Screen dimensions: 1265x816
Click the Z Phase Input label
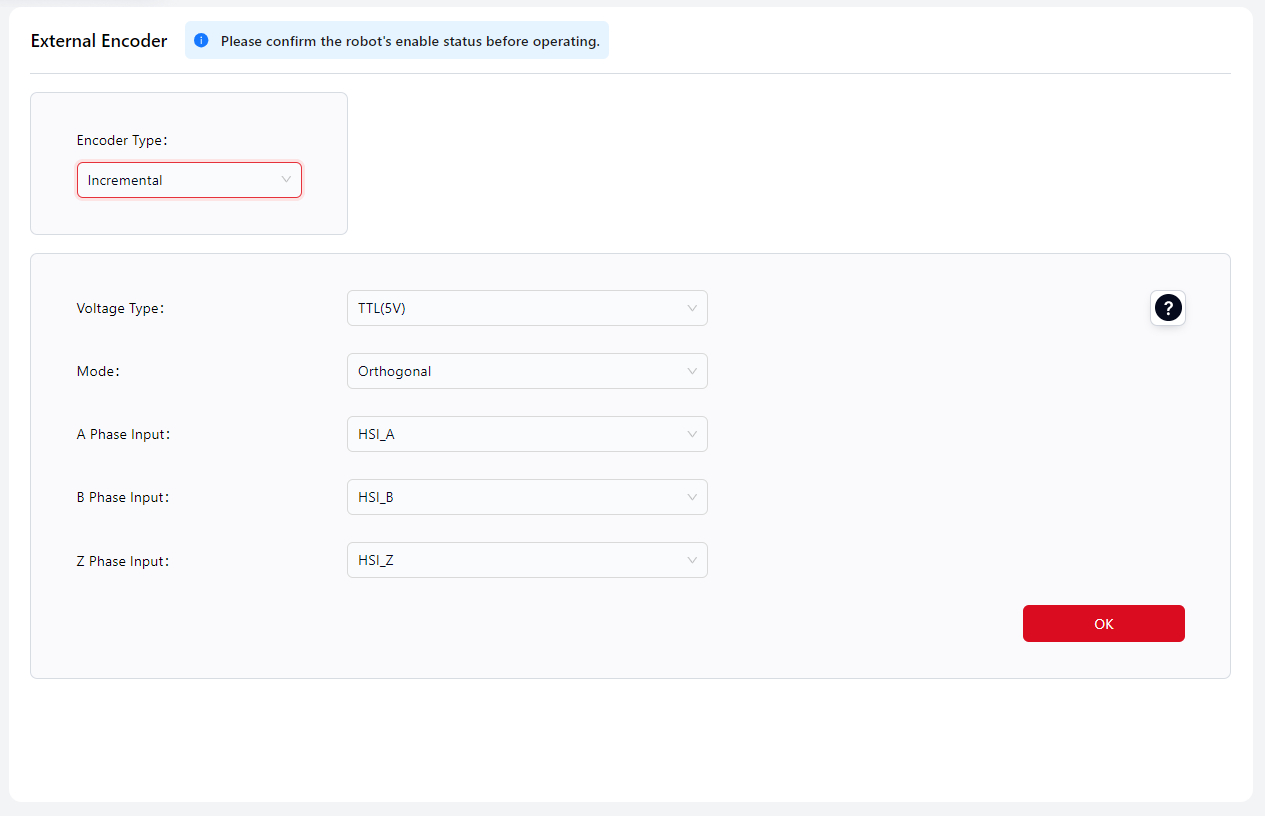(x=122, y=561)
